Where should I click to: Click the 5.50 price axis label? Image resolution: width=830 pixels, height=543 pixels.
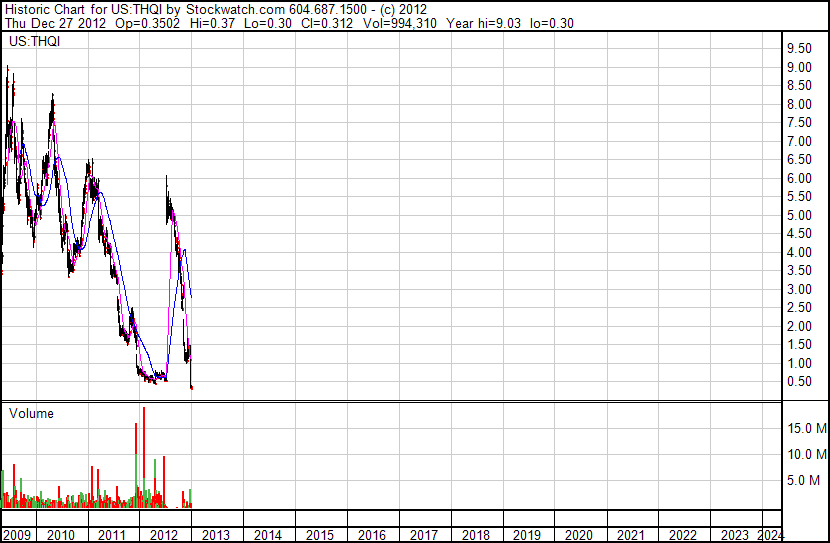pyautogui.click(x=799, y=196)
